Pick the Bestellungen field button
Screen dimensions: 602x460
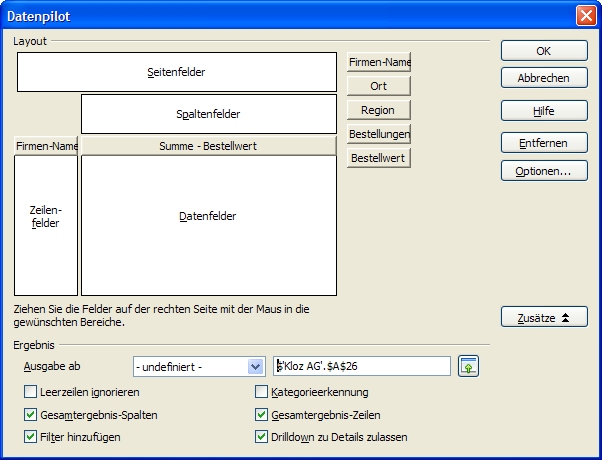[x=378, y=134]
